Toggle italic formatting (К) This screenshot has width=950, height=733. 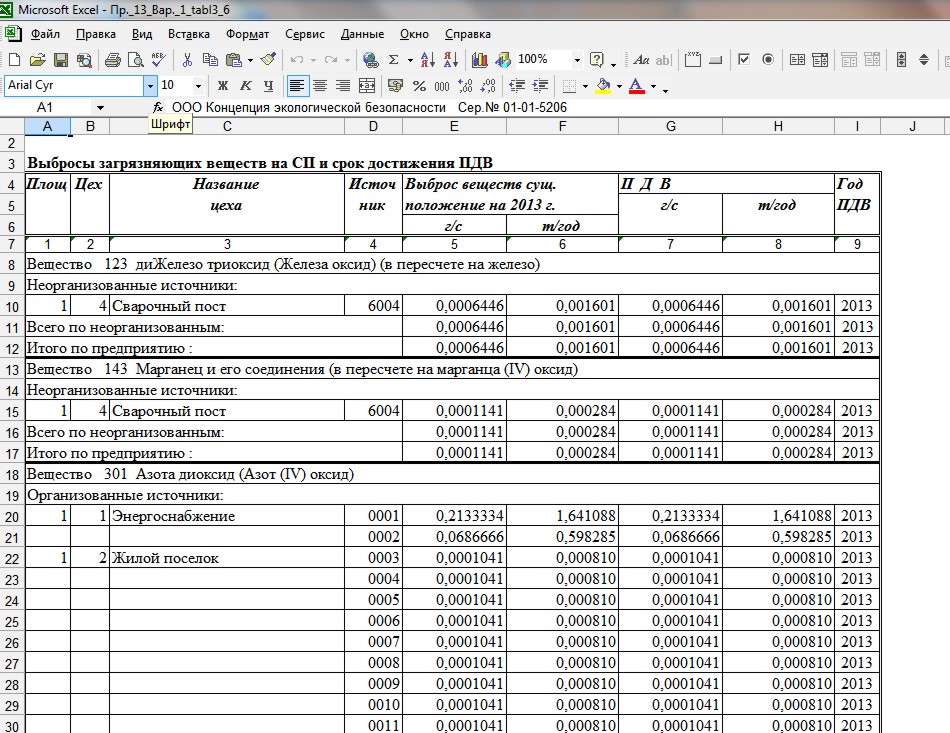pos(246,86)
